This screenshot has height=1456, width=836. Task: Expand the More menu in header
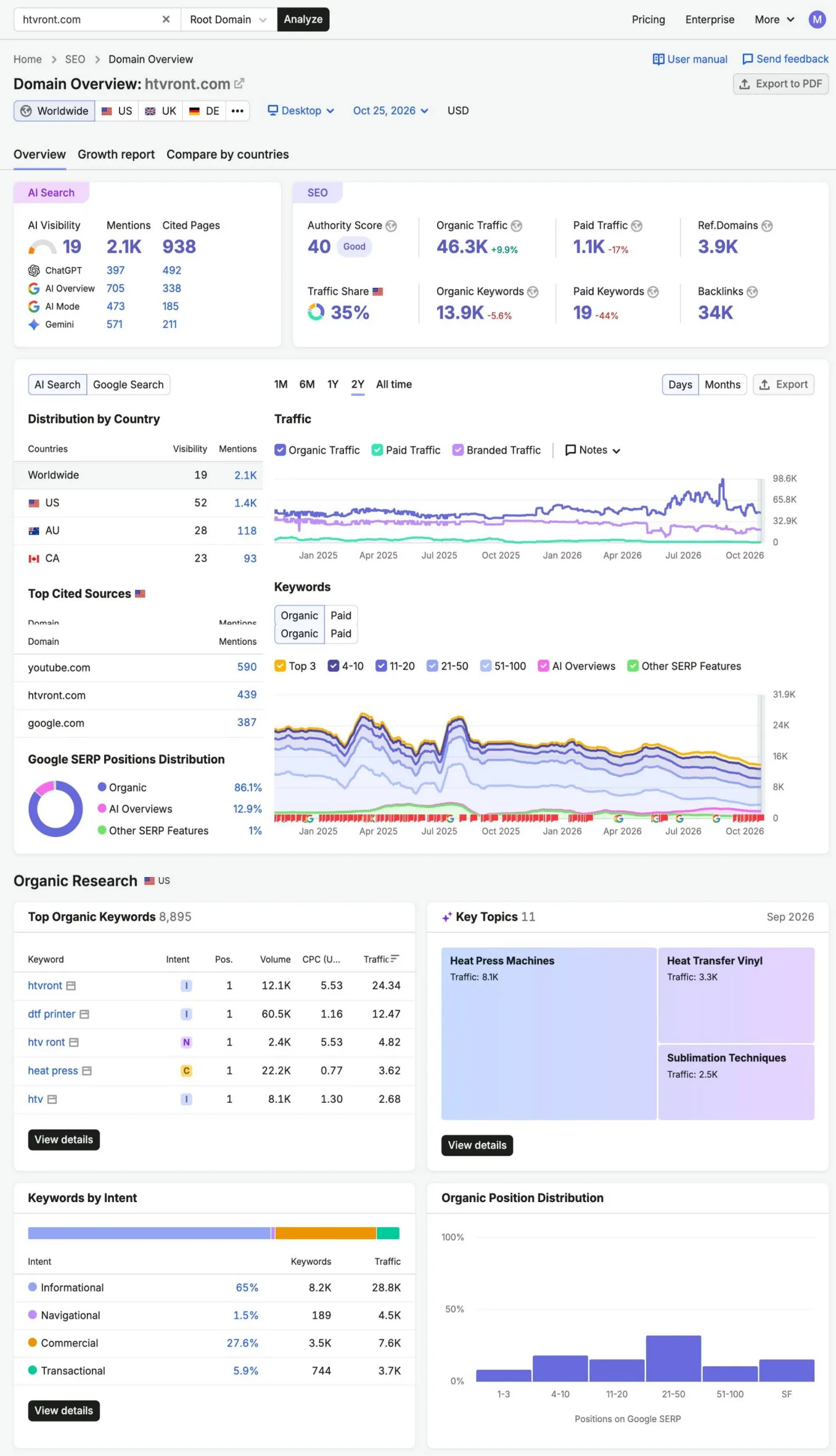pos(774,19)
